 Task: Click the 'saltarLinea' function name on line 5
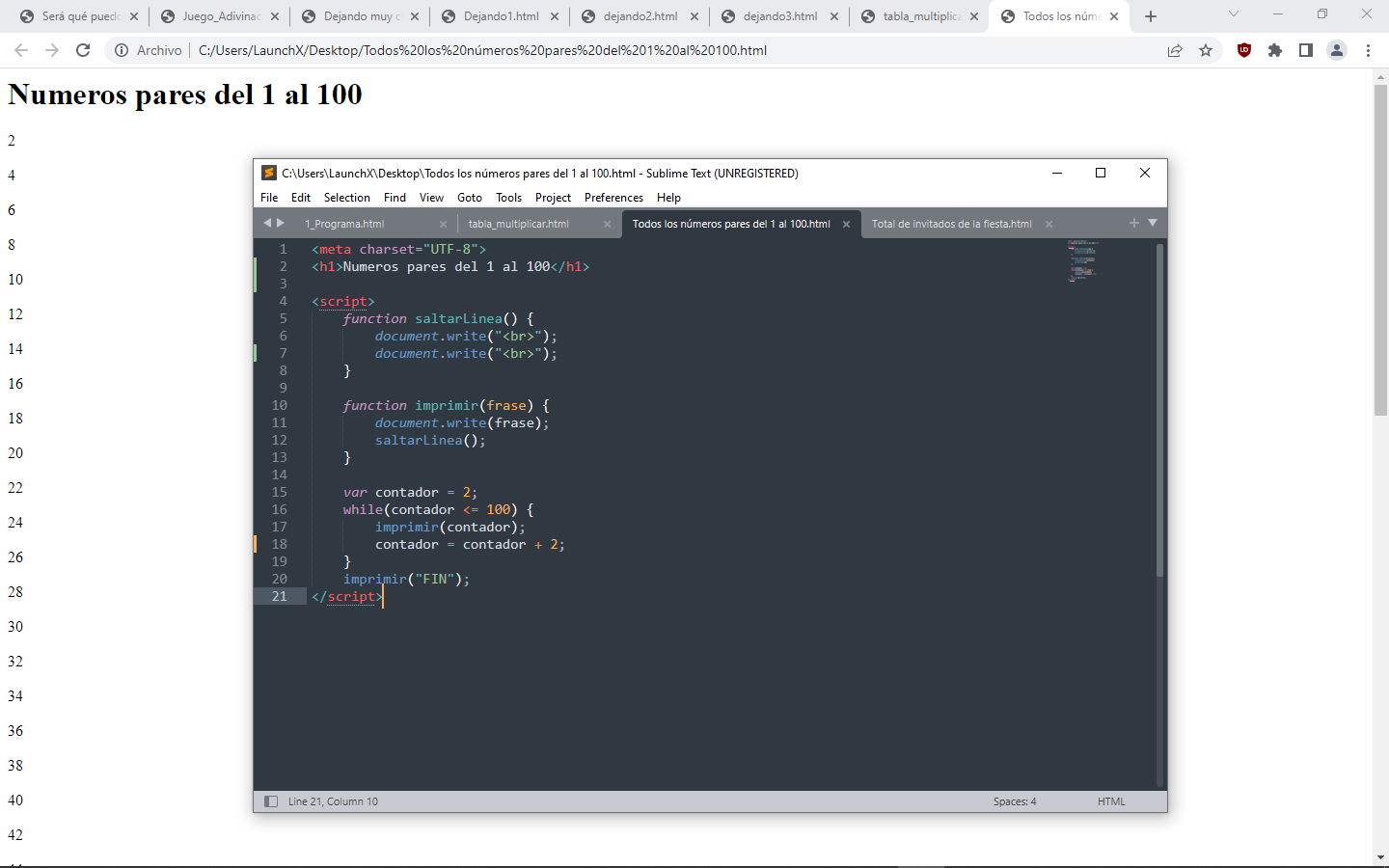pyautogui.click(x=458, y=318)
